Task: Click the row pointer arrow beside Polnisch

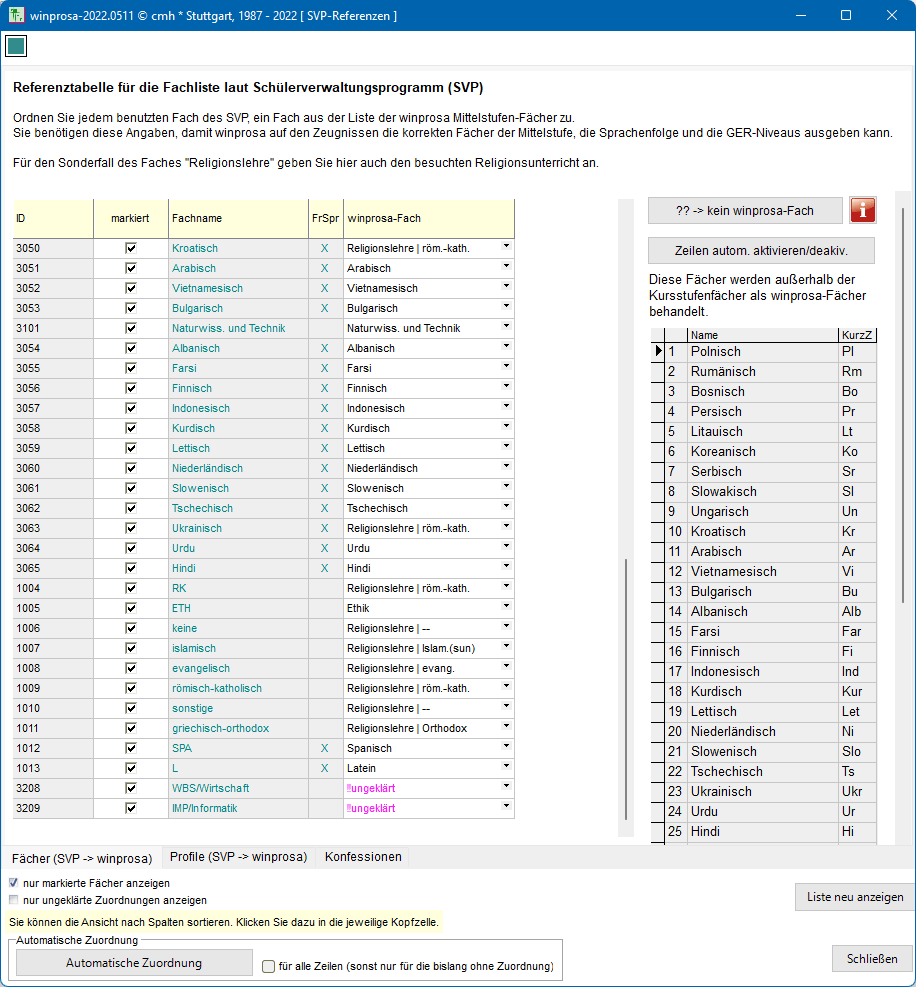Action: point(658,351)
